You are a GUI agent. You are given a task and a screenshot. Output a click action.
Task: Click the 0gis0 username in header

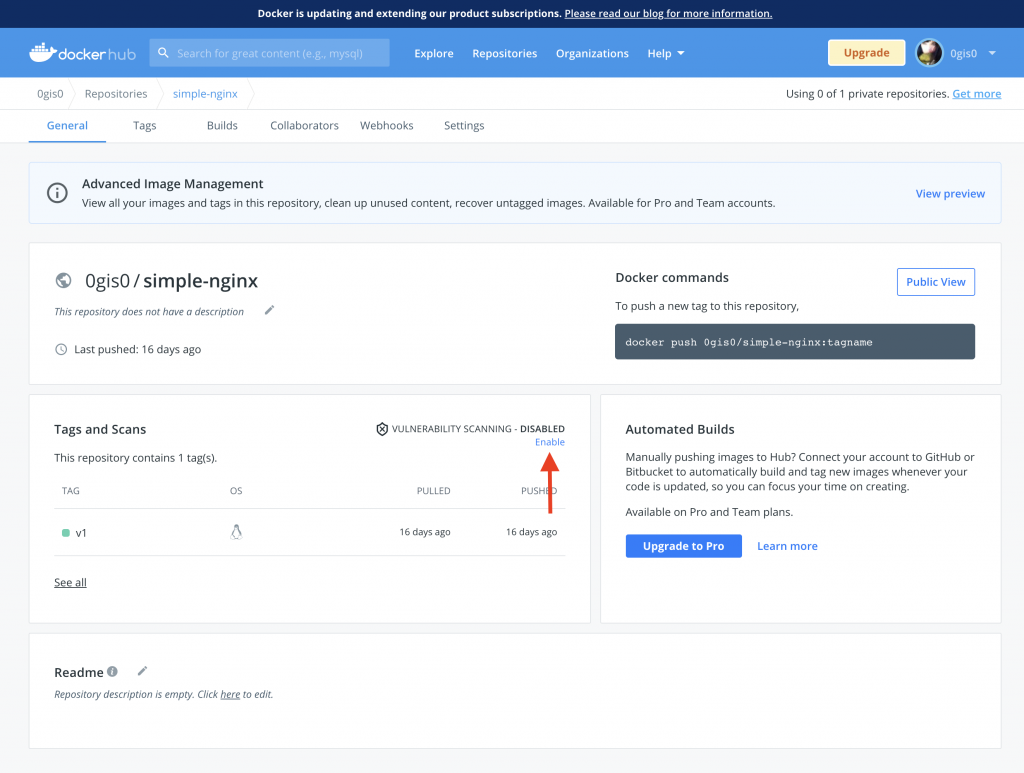point(963,54)
